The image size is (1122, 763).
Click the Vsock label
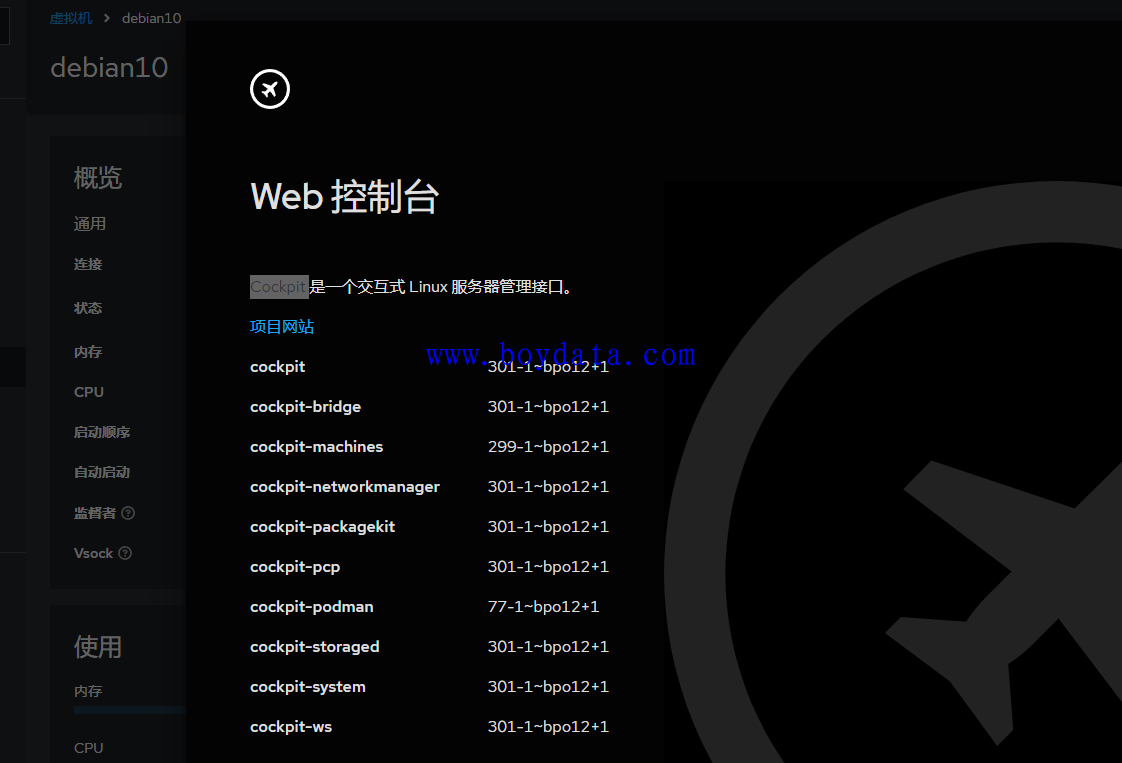[x=93, y=553]
